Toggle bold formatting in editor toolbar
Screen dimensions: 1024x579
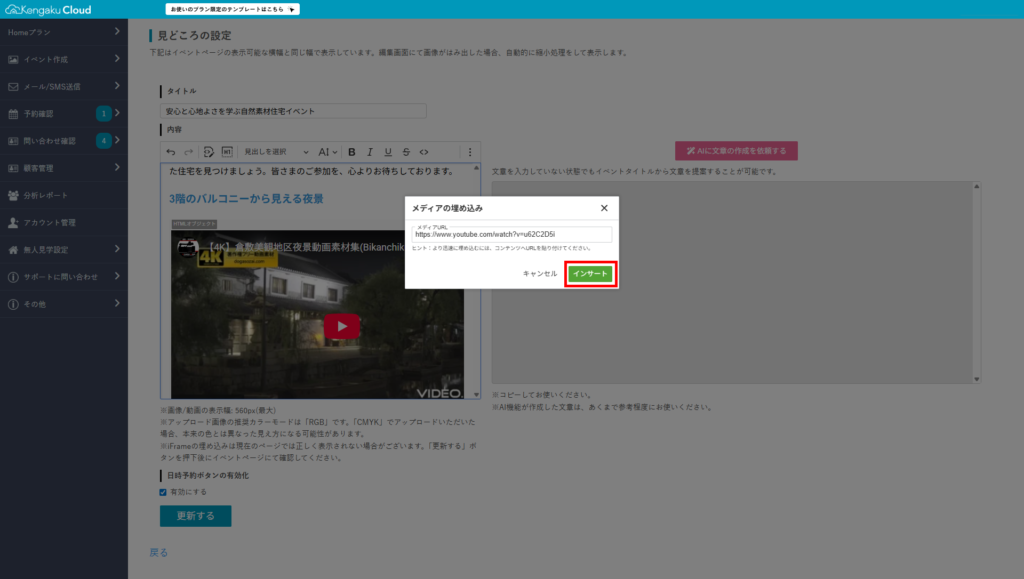[x=352, y=152]
